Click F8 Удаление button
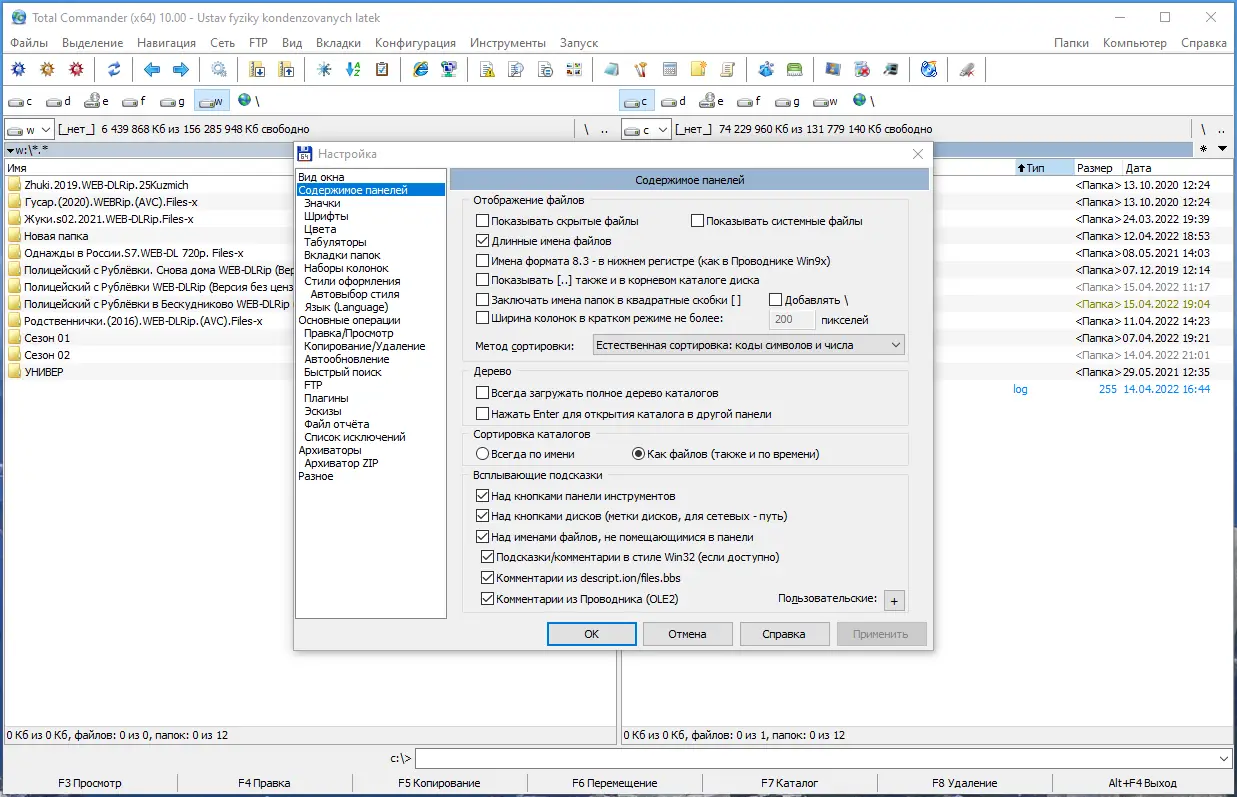The height and width of the screenshot is (797, 1237). [964, 783]
